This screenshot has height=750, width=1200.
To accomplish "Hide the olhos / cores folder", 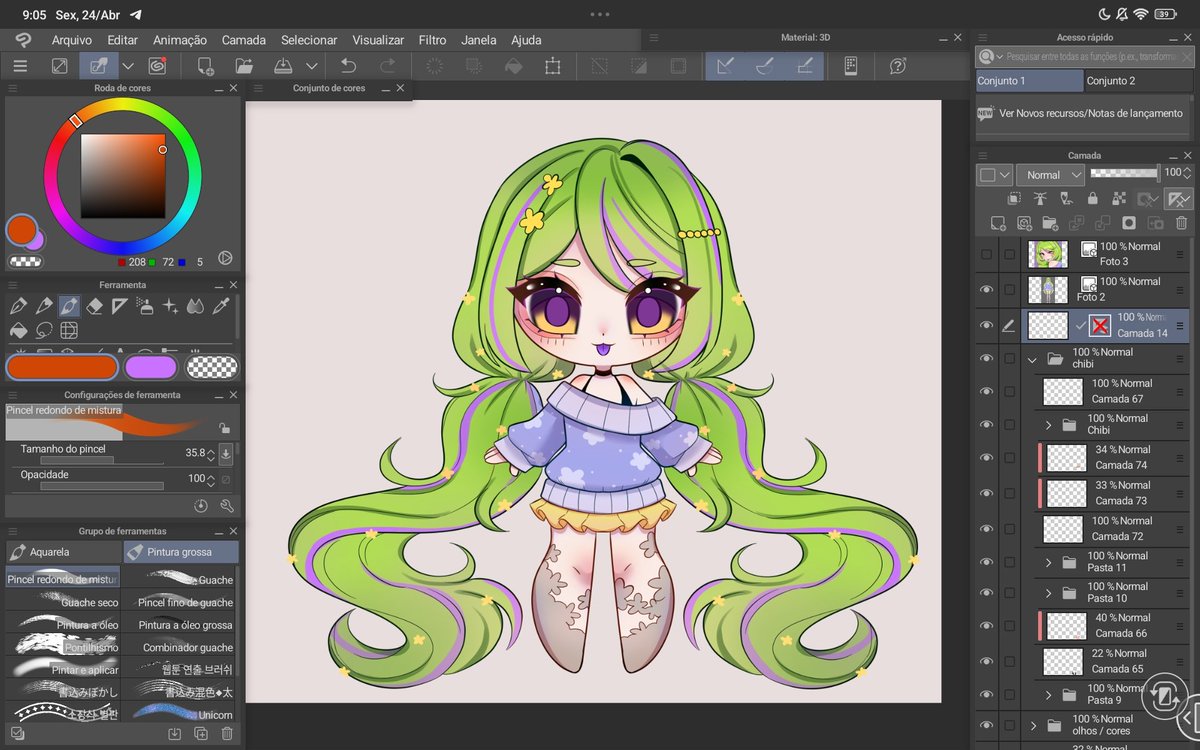I will [x=986, y=725].
